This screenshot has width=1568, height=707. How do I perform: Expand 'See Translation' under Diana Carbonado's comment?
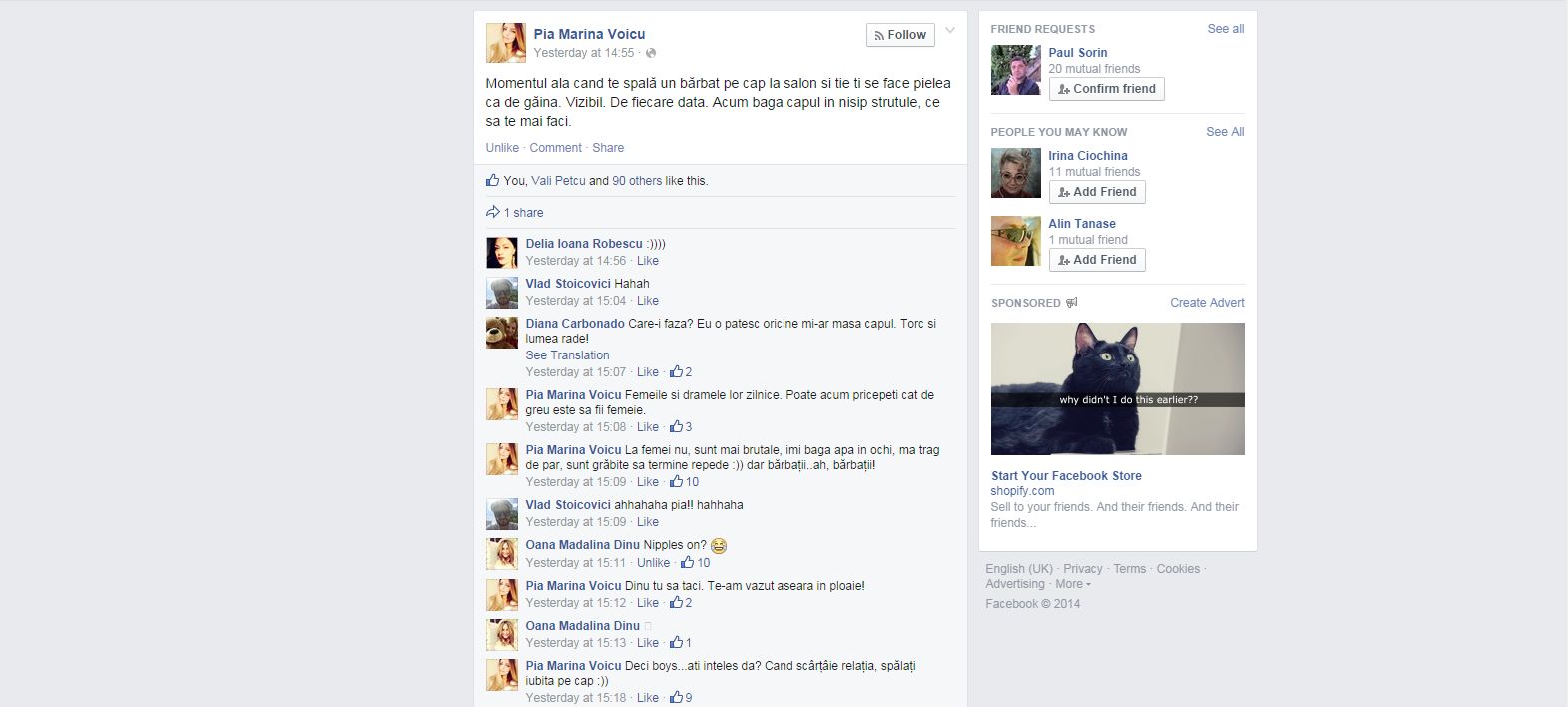[x=567, y=355]
